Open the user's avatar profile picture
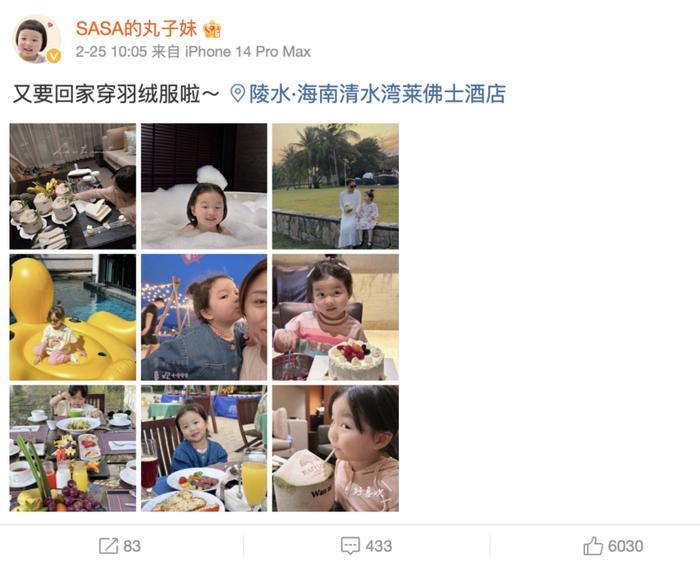The width and height of the screenshot is (700, 563). 36,39
